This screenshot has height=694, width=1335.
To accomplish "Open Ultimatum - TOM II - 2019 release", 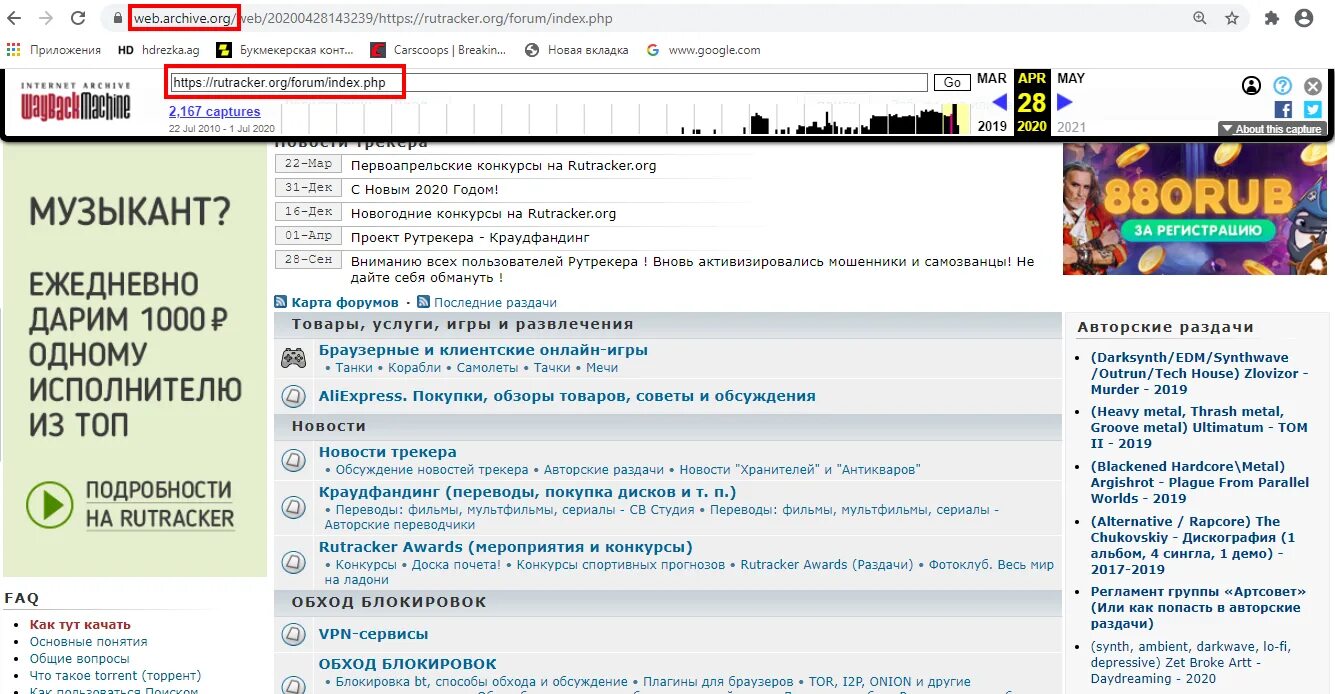I will coord(1199,428).
